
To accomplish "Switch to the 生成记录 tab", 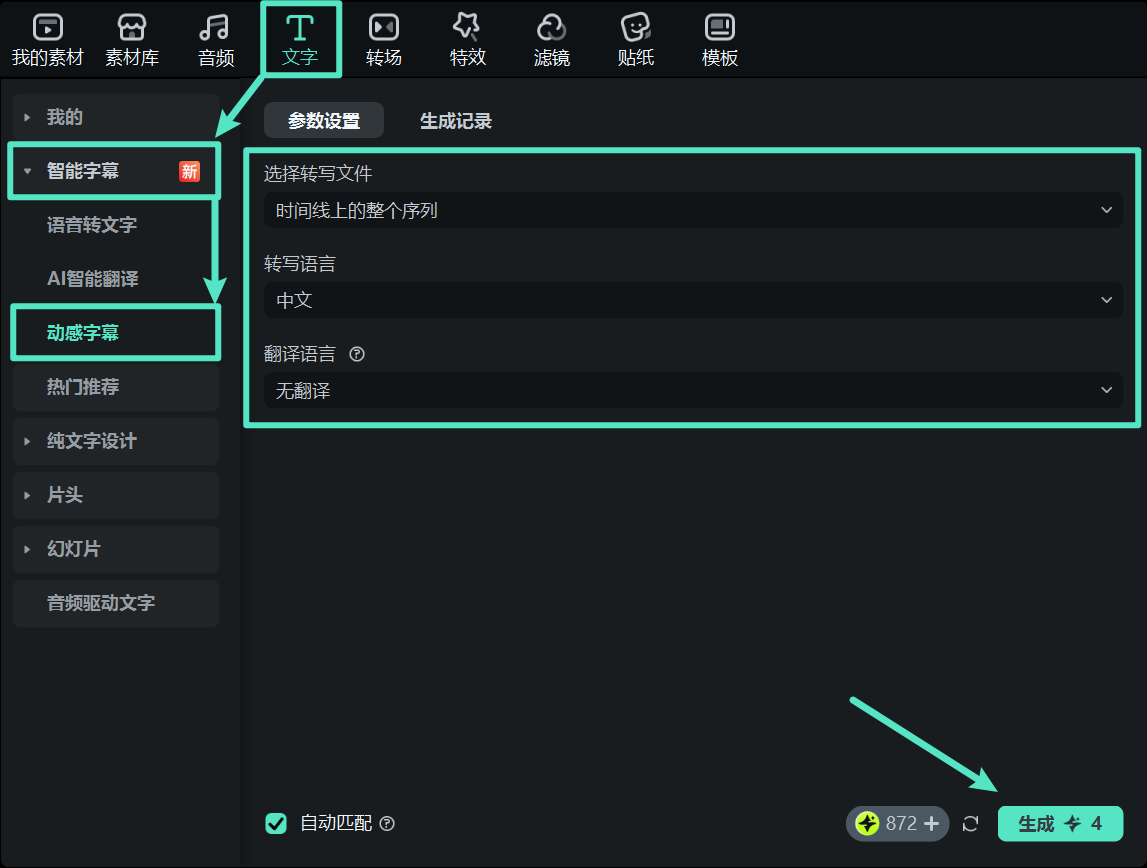I will [x=456, y=120].
